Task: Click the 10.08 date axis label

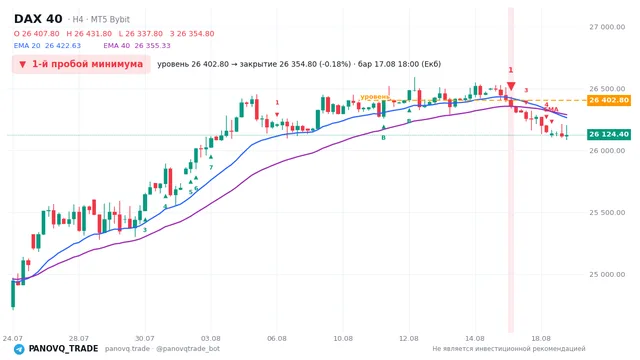Action: click(343, 338)
